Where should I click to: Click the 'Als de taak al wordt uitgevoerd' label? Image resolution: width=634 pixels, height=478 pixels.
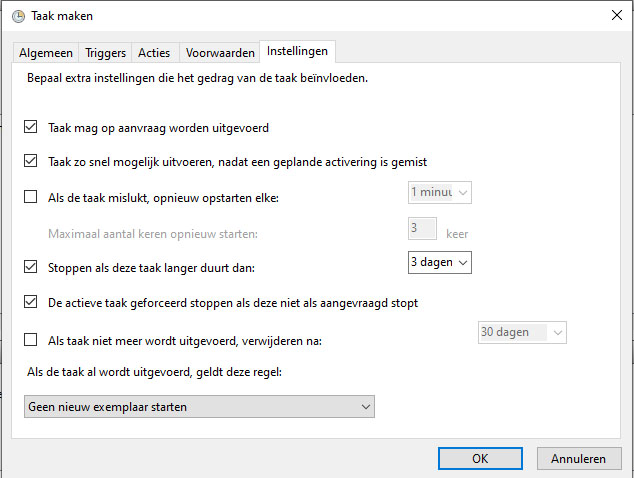154,372
